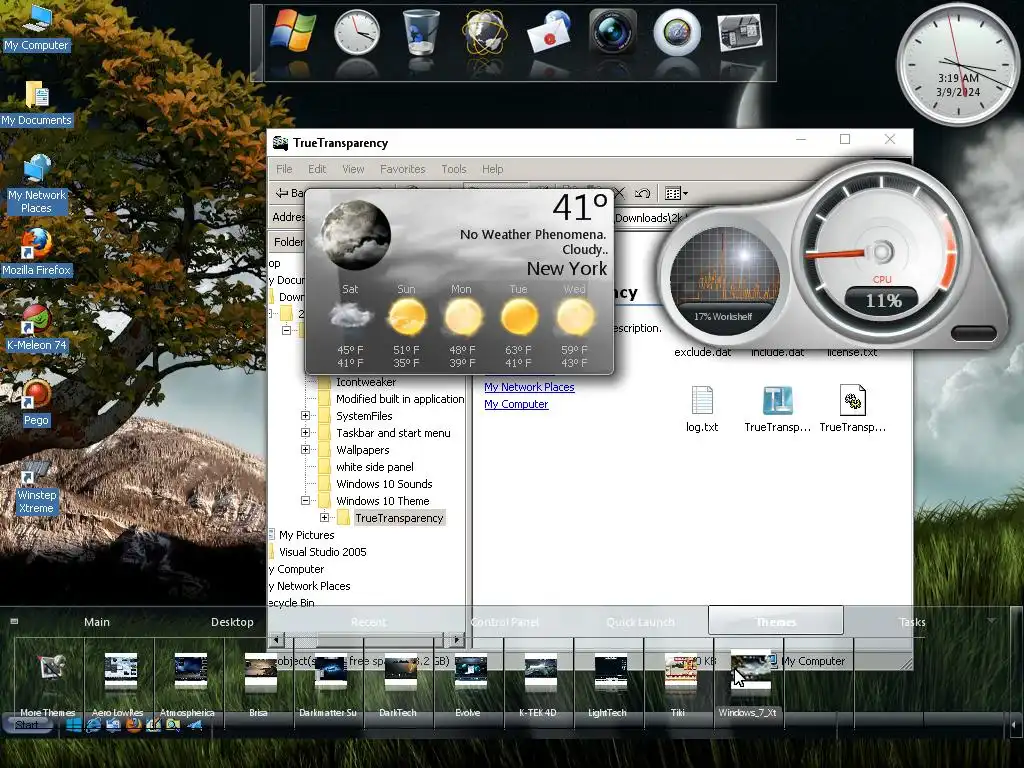Open the camera lens dock icon
1024x768 pixels.
pos(613,32)
